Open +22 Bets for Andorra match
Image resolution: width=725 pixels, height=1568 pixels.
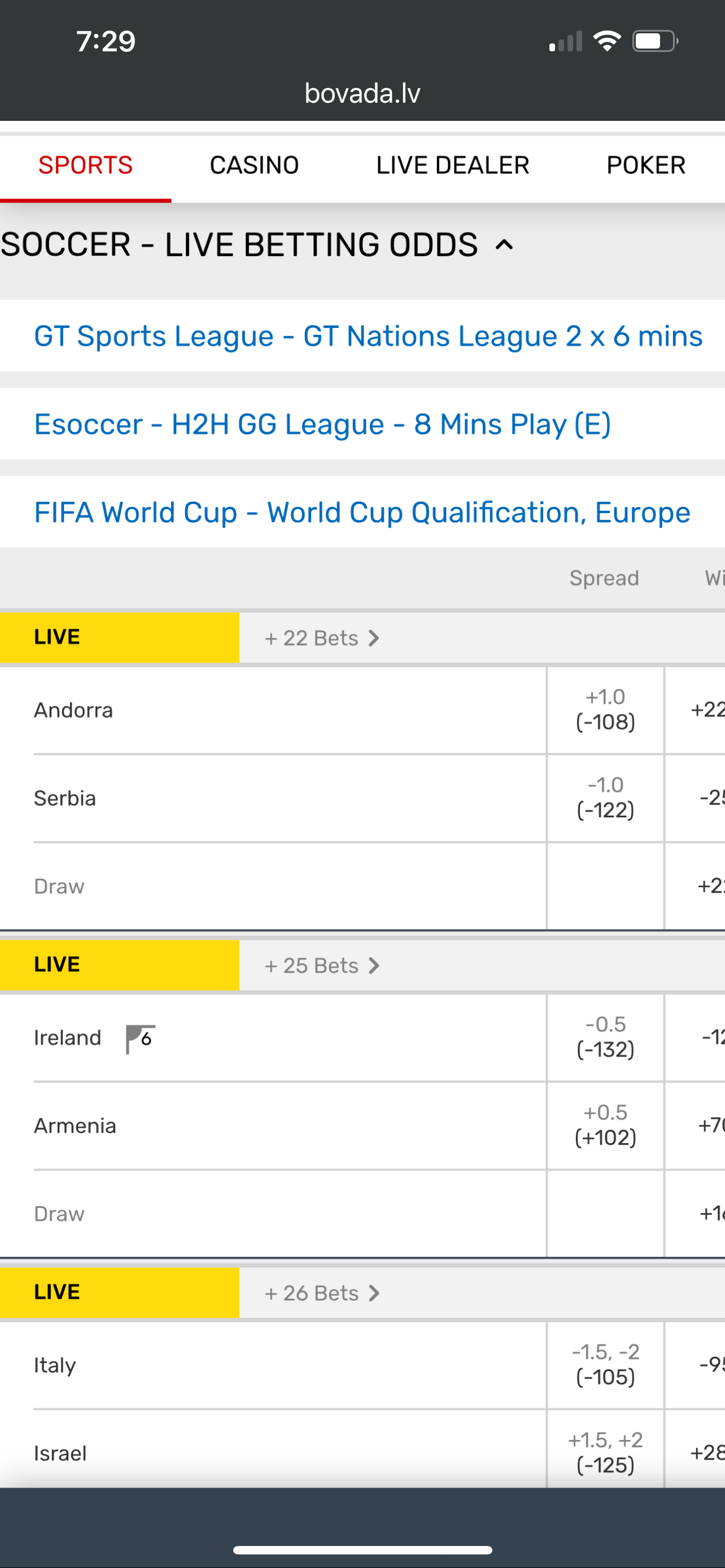[322, 638]
